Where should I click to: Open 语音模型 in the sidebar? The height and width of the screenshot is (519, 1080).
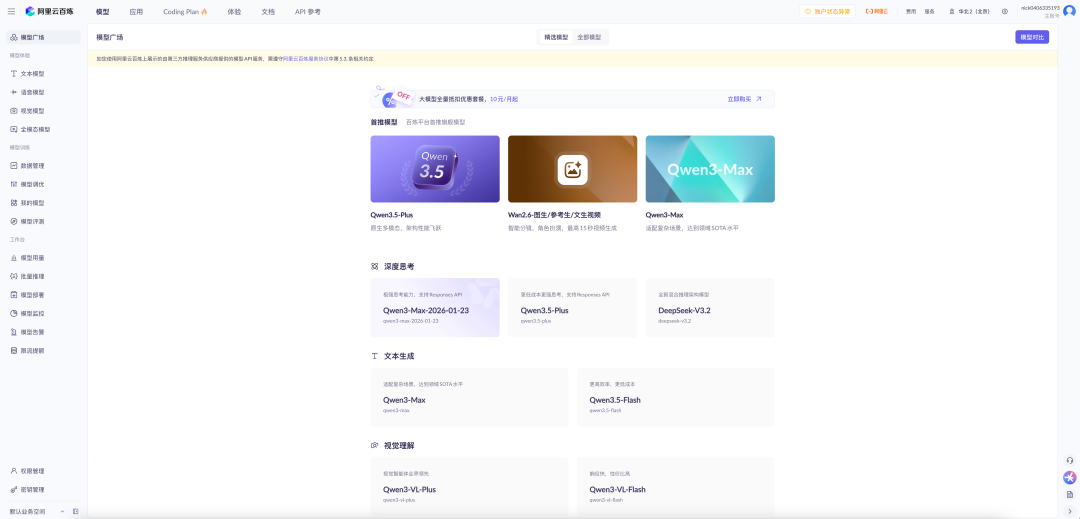click(x=43, y=92)
